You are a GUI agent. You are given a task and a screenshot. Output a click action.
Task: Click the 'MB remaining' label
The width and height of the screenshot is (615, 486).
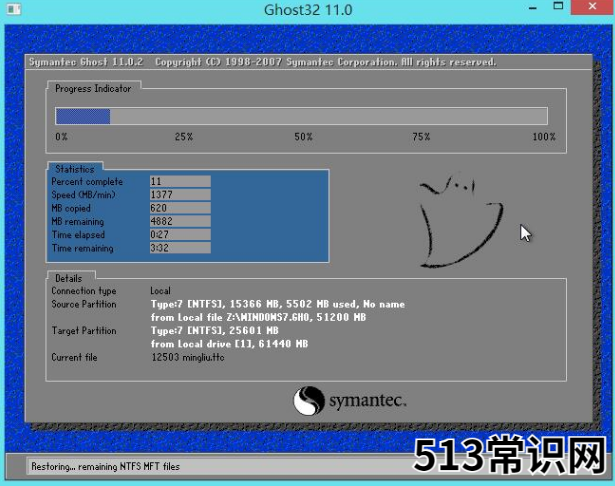coord(78,222)
